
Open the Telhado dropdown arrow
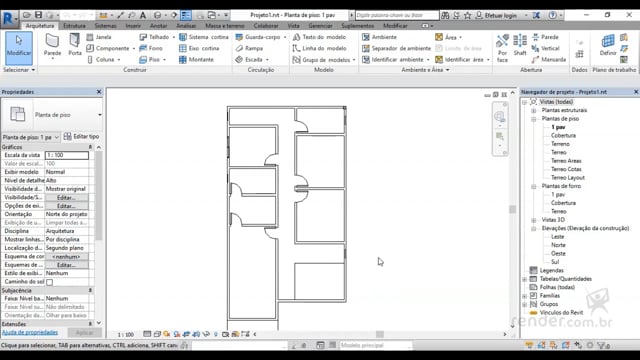[x=173, y=37]
